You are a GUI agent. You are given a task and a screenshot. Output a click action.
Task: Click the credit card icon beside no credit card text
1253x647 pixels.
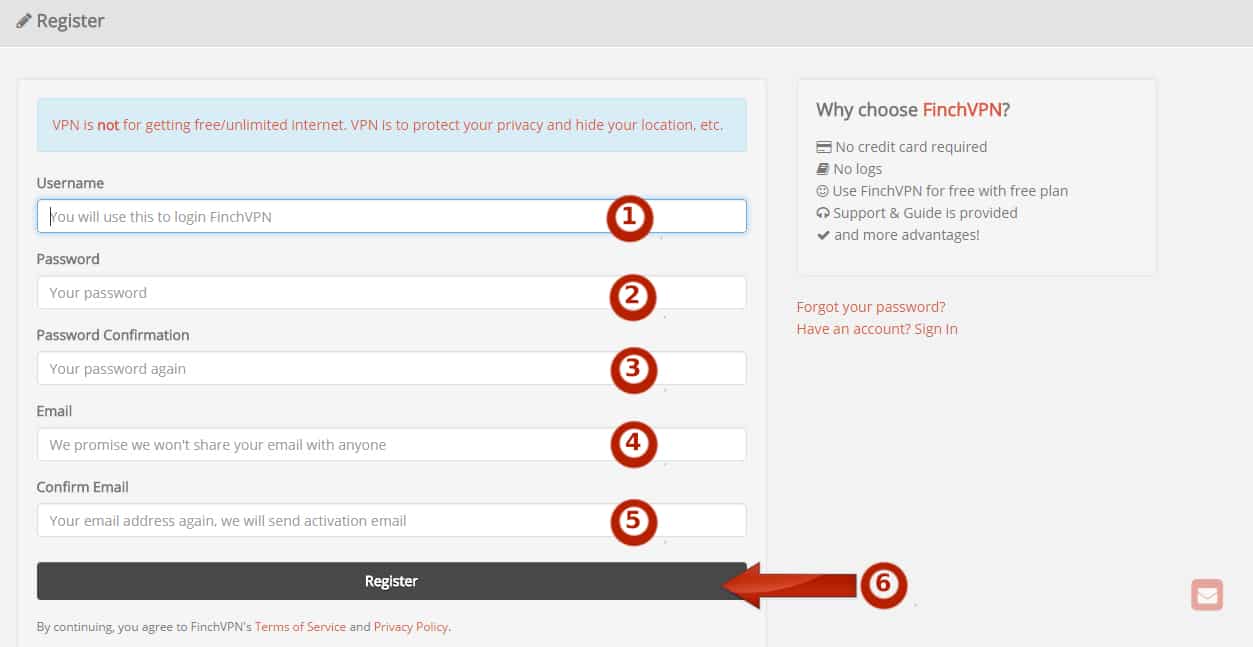coord(823,146)
